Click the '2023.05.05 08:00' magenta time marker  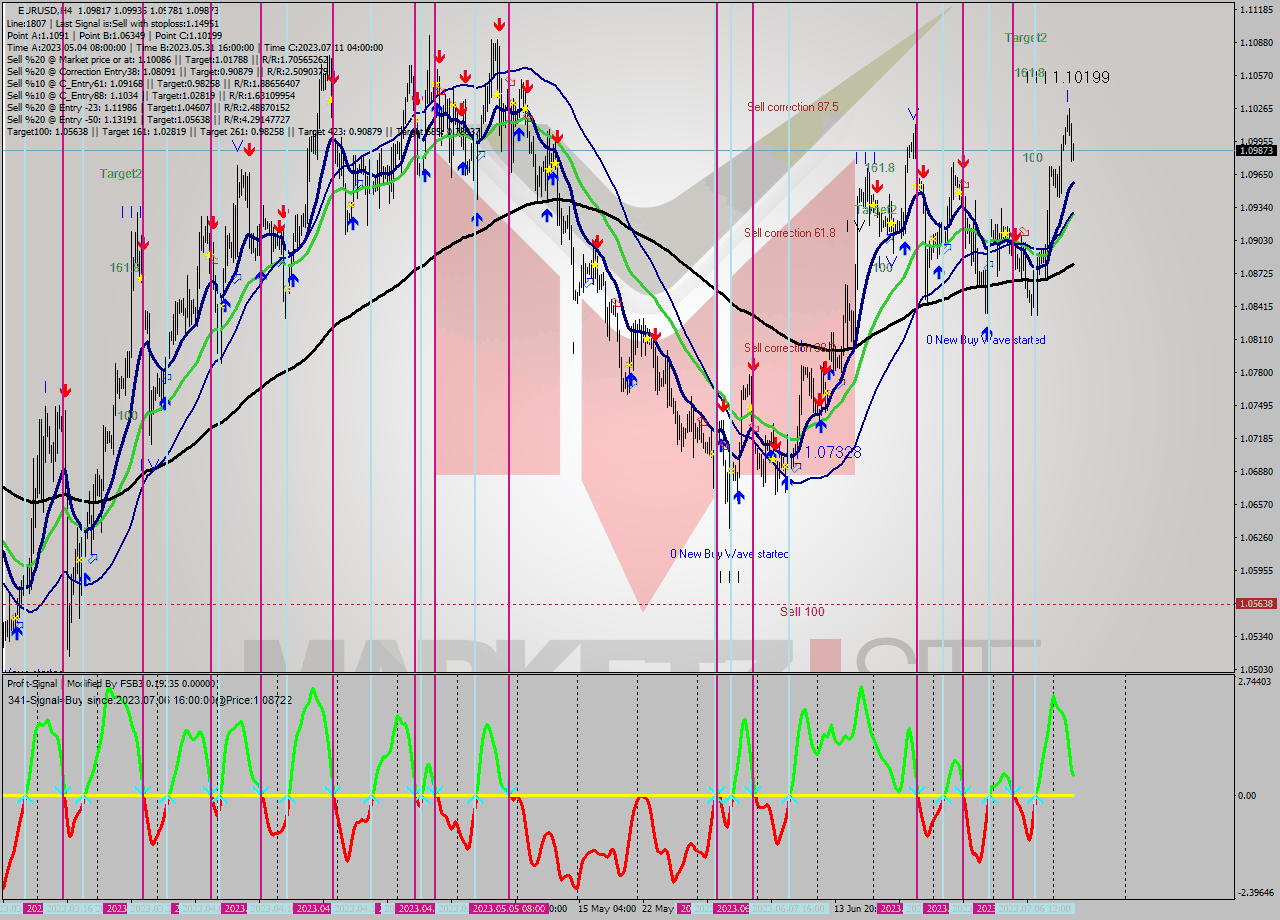(x=508, y=909)
